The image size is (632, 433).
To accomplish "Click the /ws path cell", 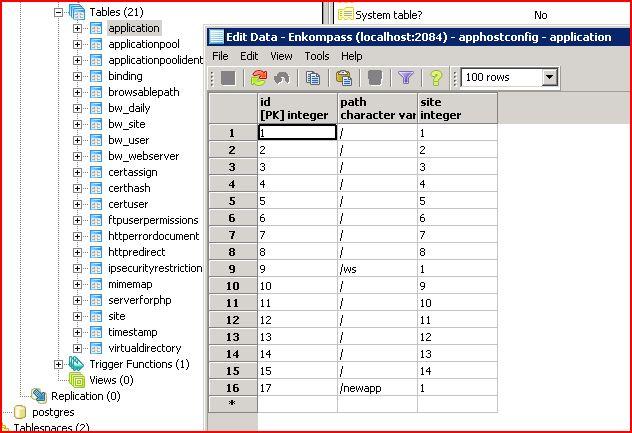I will (377, 269).
